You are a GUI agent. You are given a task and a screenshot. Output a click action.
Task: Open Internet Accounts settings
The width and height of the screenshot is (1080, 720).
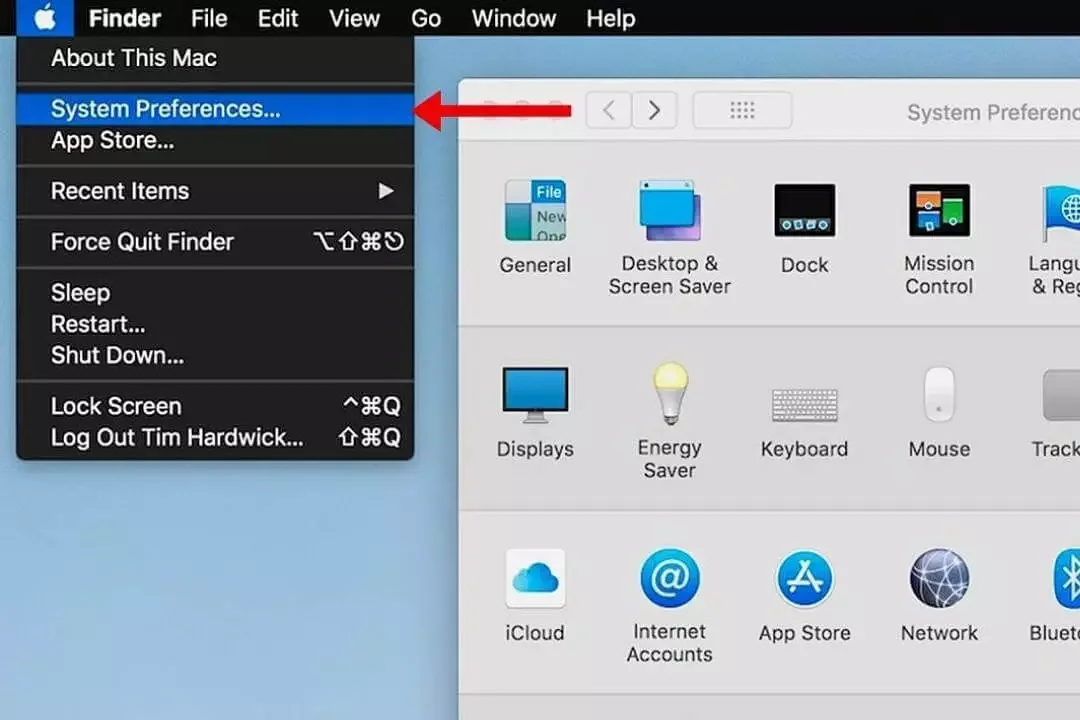(669, 580)
